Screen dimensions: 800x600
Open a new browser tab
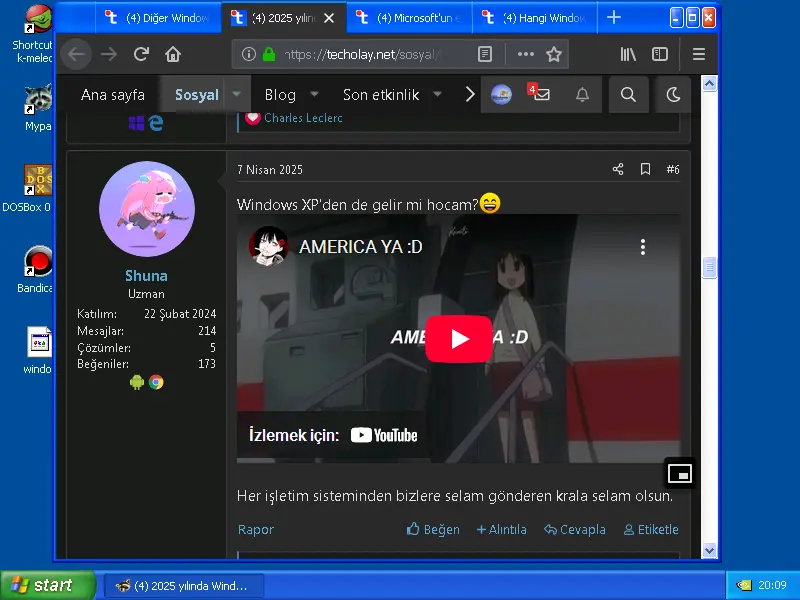click(x=614, y=18)
